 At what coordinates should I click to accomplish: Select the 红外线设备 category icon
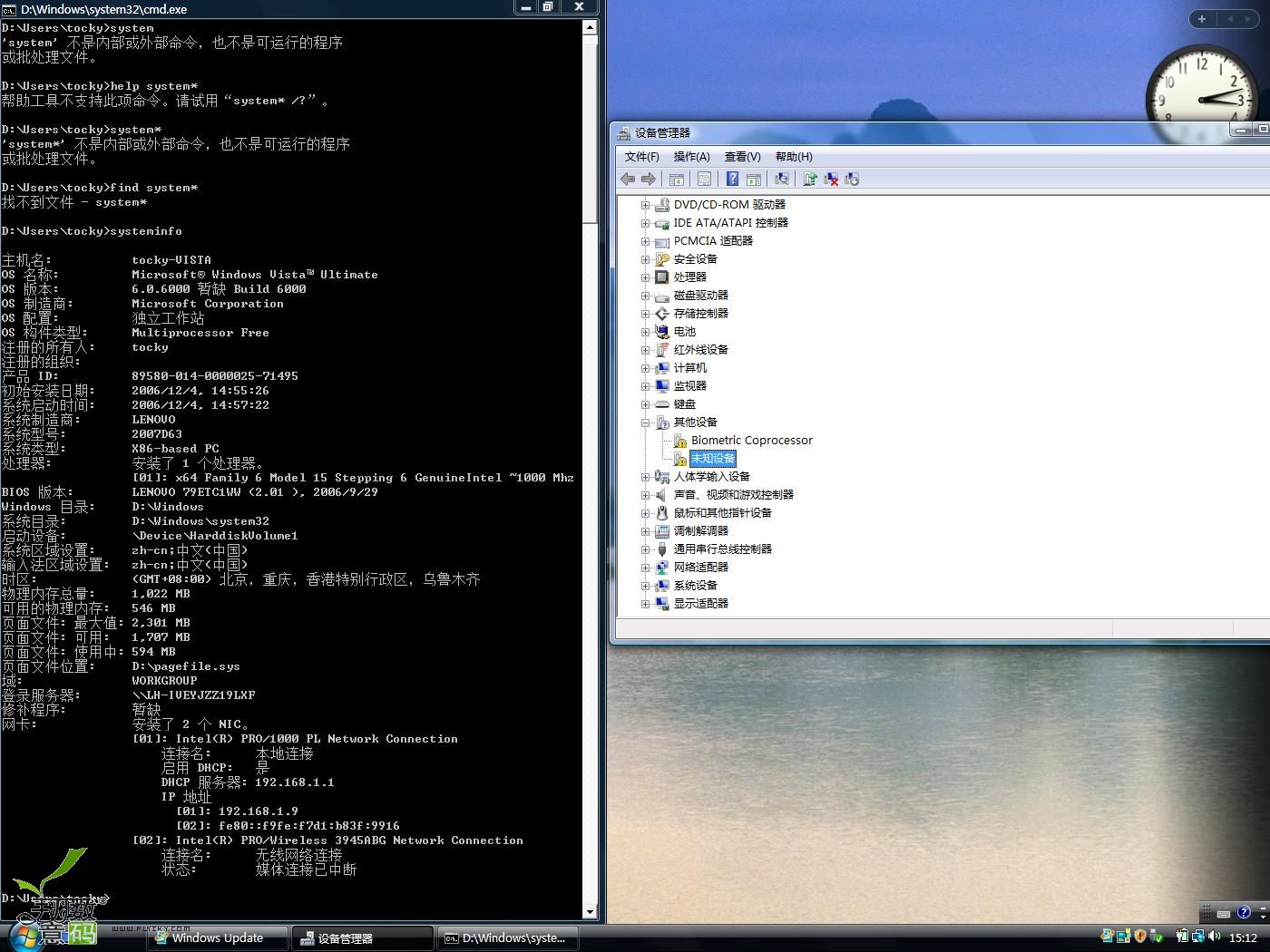click(662, 350)
